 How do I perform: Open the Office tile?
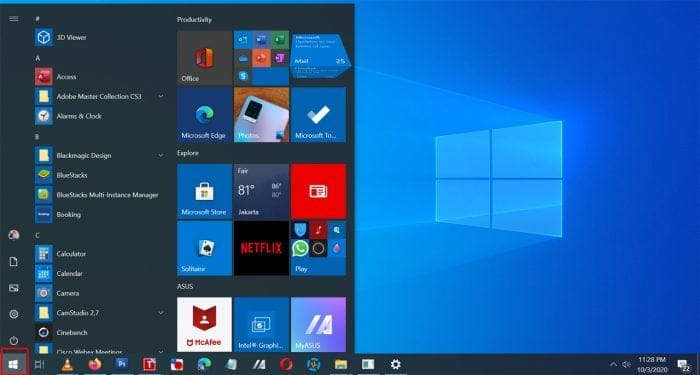click(204, 58)
